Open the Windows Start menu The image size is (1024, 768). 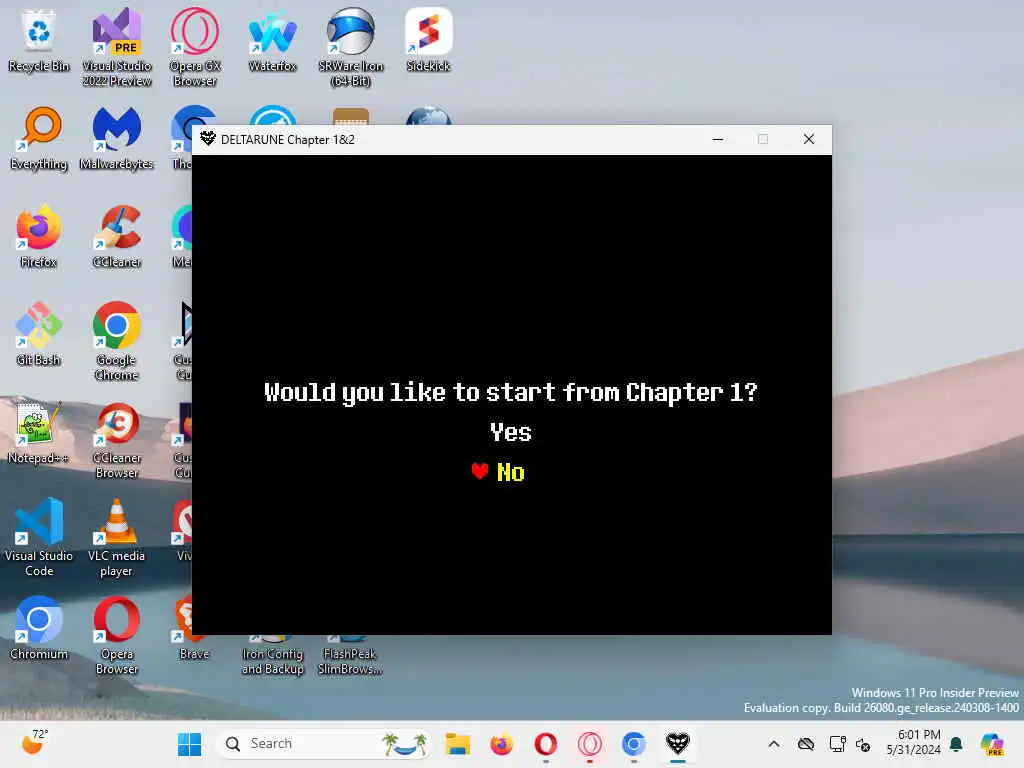pyautogui.click(x=189, y=744)
